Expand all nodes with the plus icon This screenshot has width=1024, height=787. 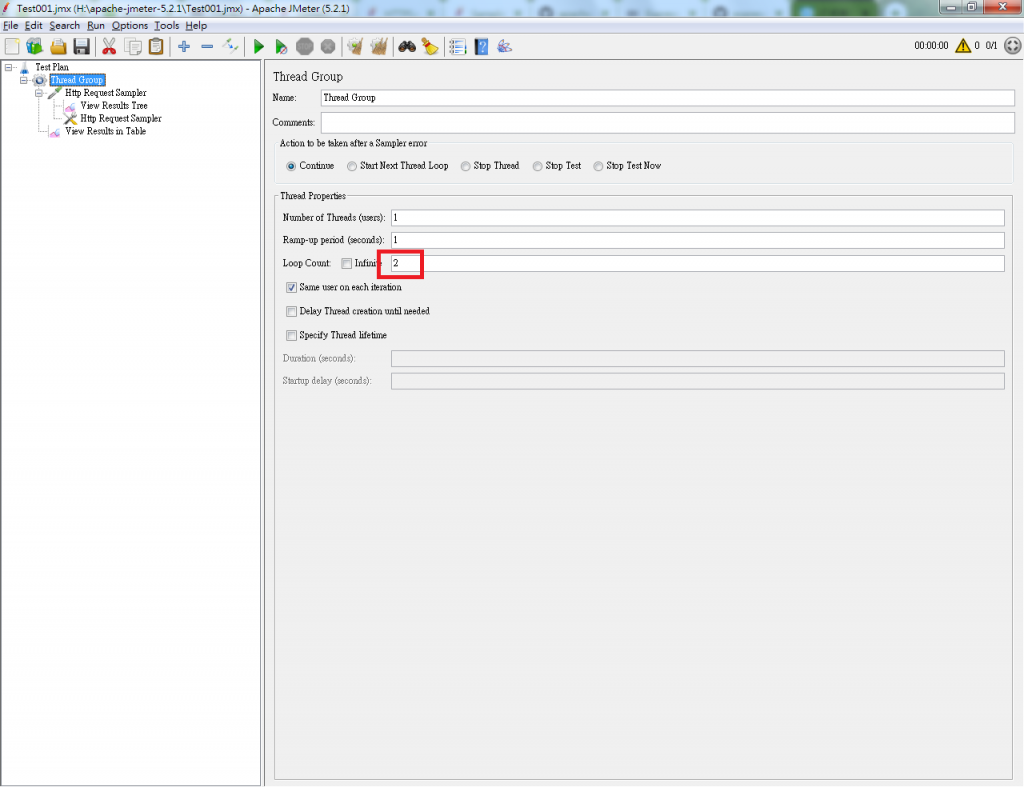(184, 46)
